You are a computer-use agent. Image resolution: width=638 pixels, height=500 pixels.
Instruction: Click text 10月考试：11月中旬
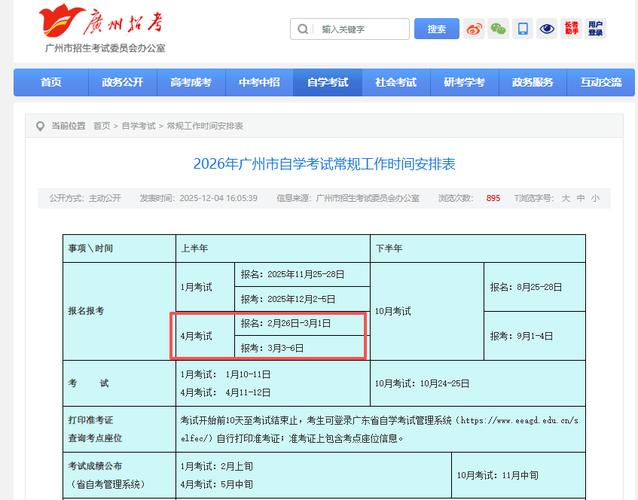click(x=497, y=475)
